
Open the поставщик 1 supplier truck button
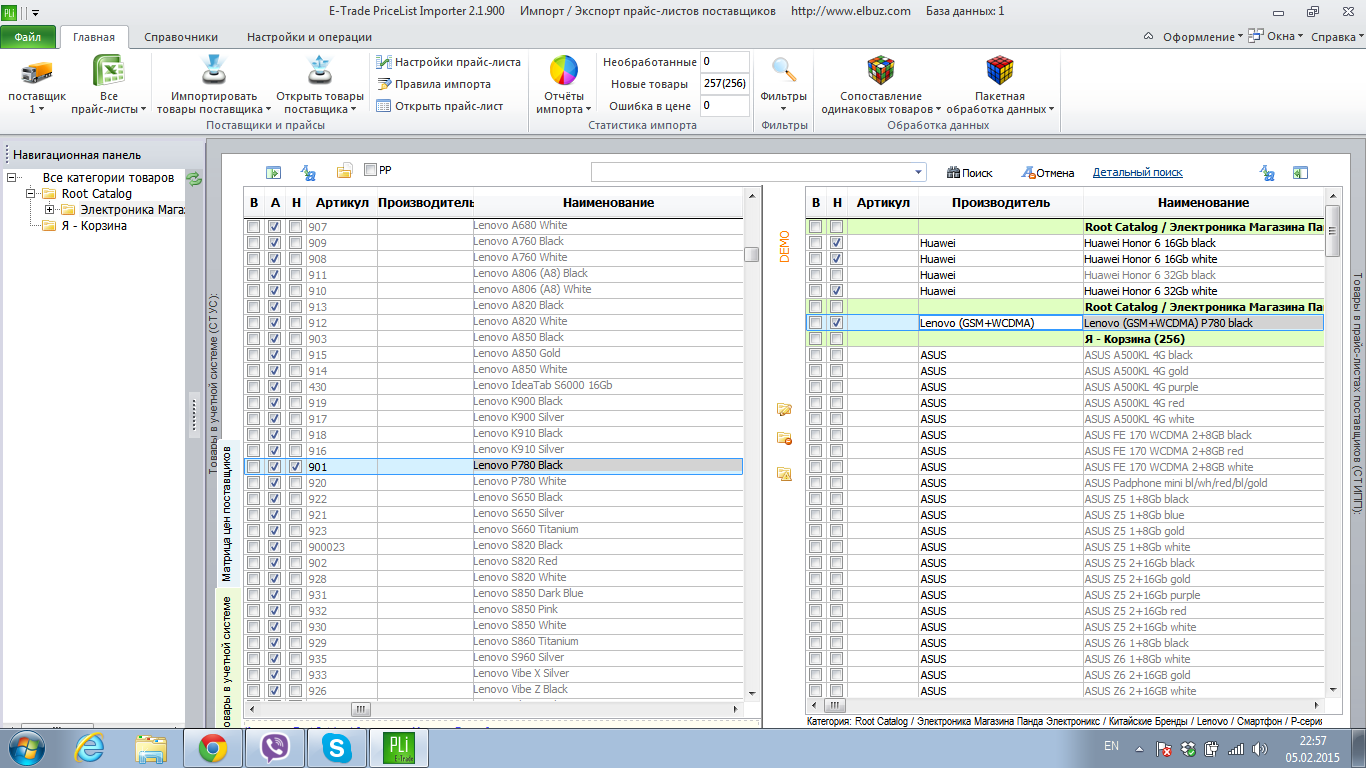pyautogui.click(x=37, y=85)
